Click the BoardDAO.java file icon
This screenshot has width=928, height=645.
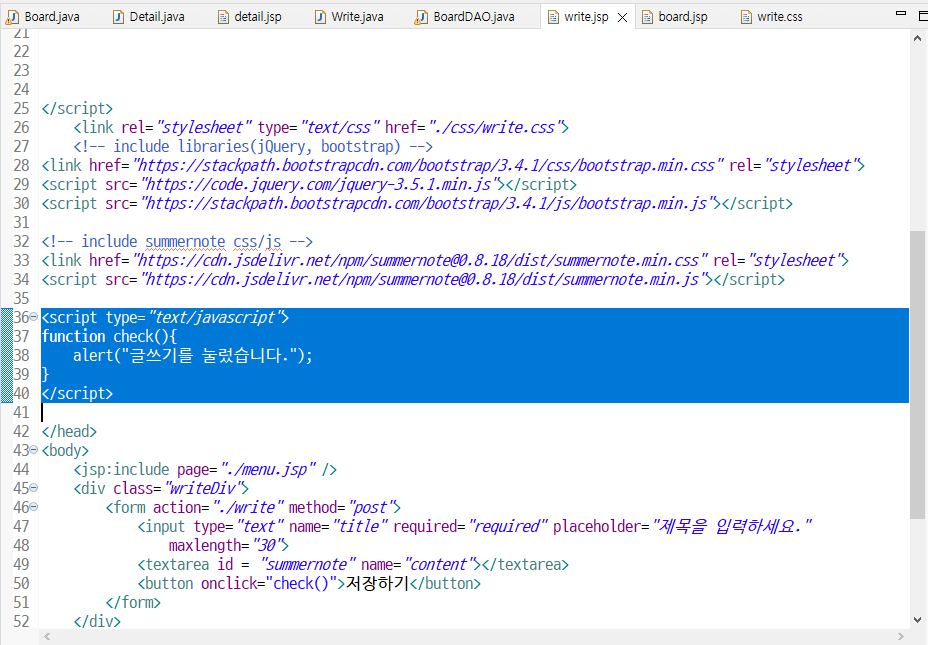421,17
